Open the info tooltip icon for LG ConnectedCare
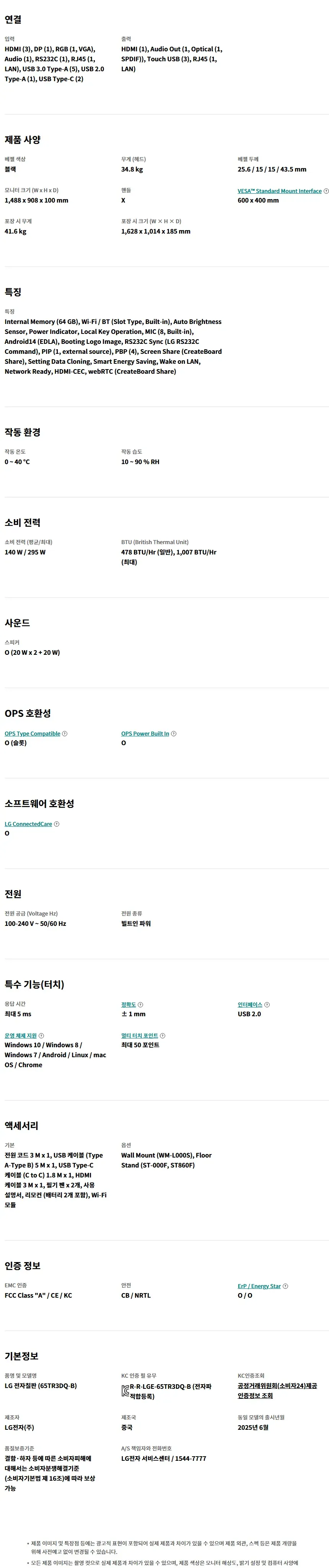The width and height of the screenshot is (329, 1568). click(x=57, y=824)
